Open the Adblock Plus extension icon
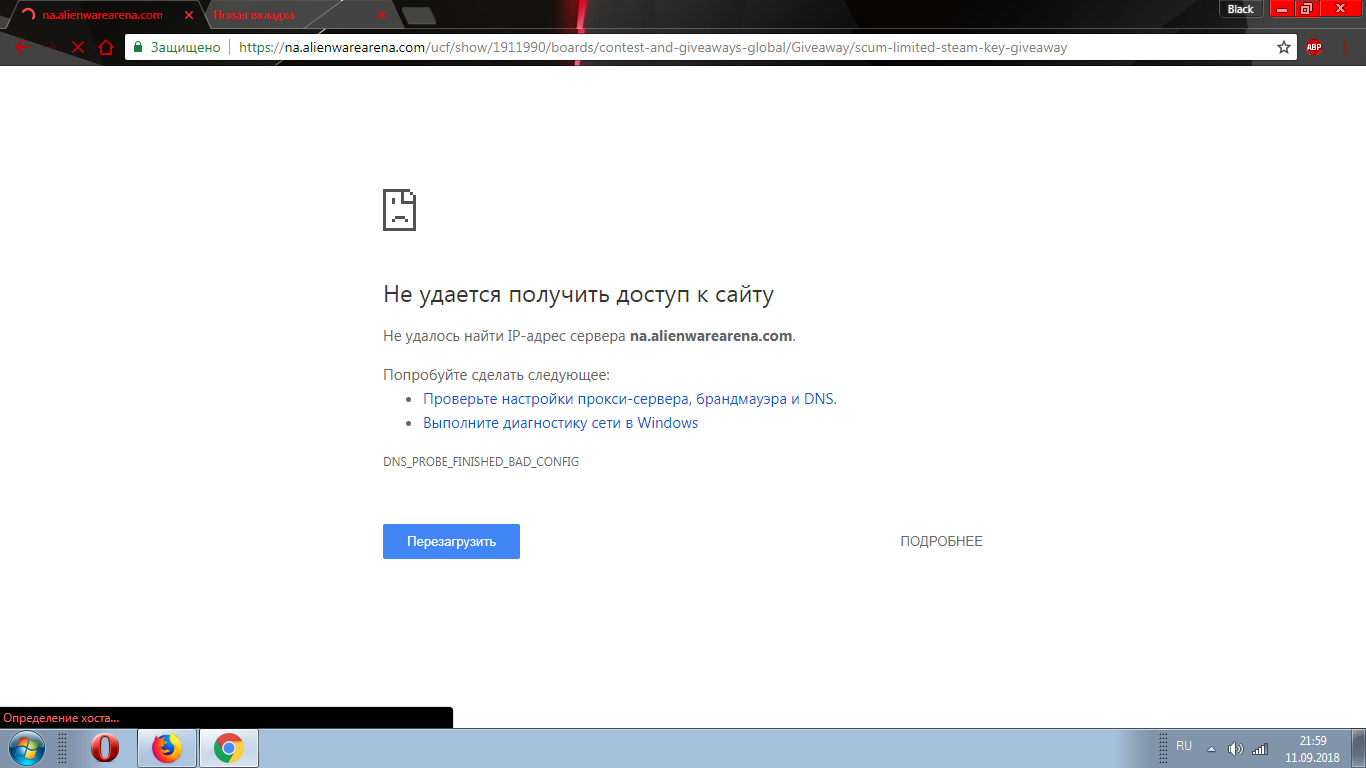This screenshot has height=768, width=1366. tap(1314, 47)
